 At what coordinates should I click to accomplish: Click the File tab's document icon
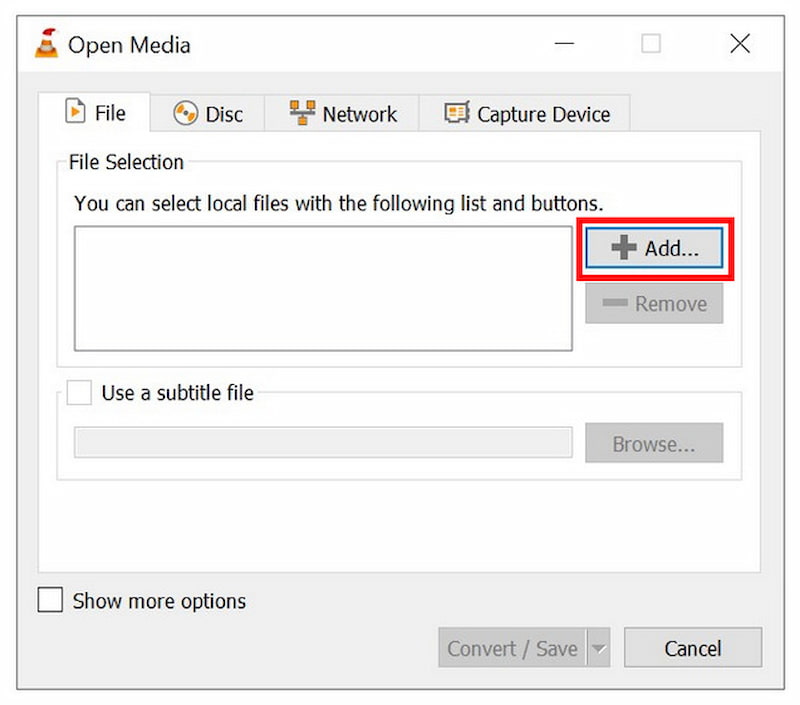(75, 113)
